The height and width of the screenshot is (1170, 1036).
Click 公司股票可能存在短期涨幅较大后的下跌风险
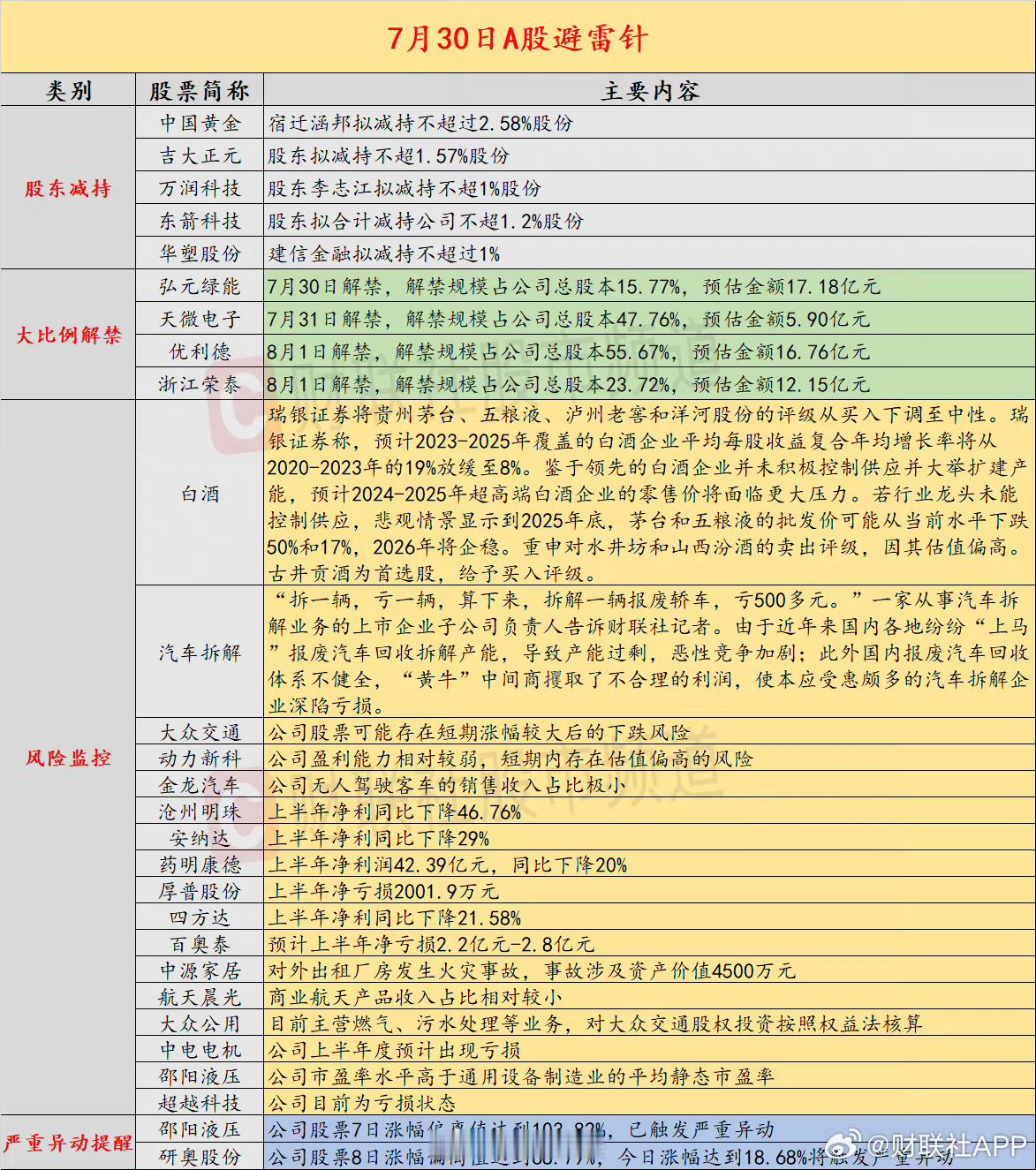479,732
